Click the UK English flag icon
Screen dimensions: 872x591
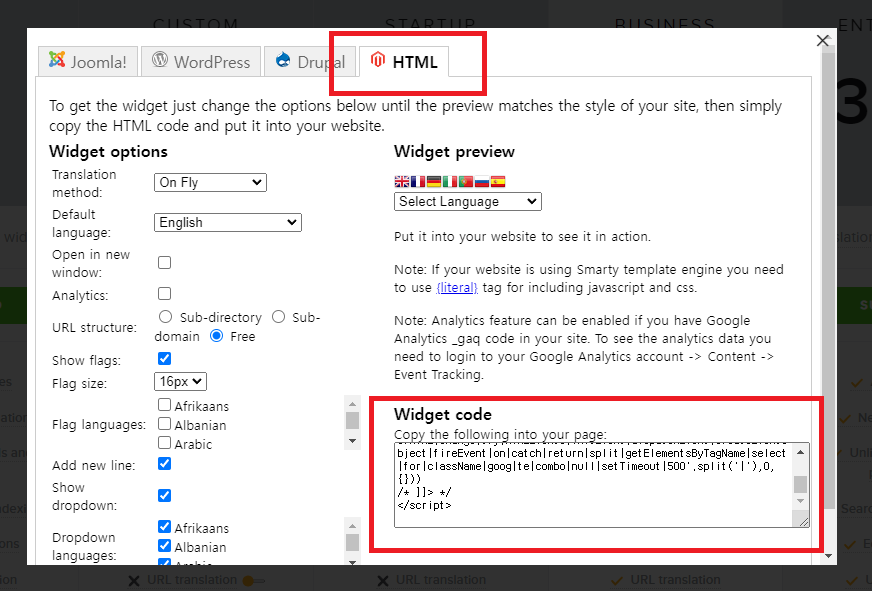402,181
